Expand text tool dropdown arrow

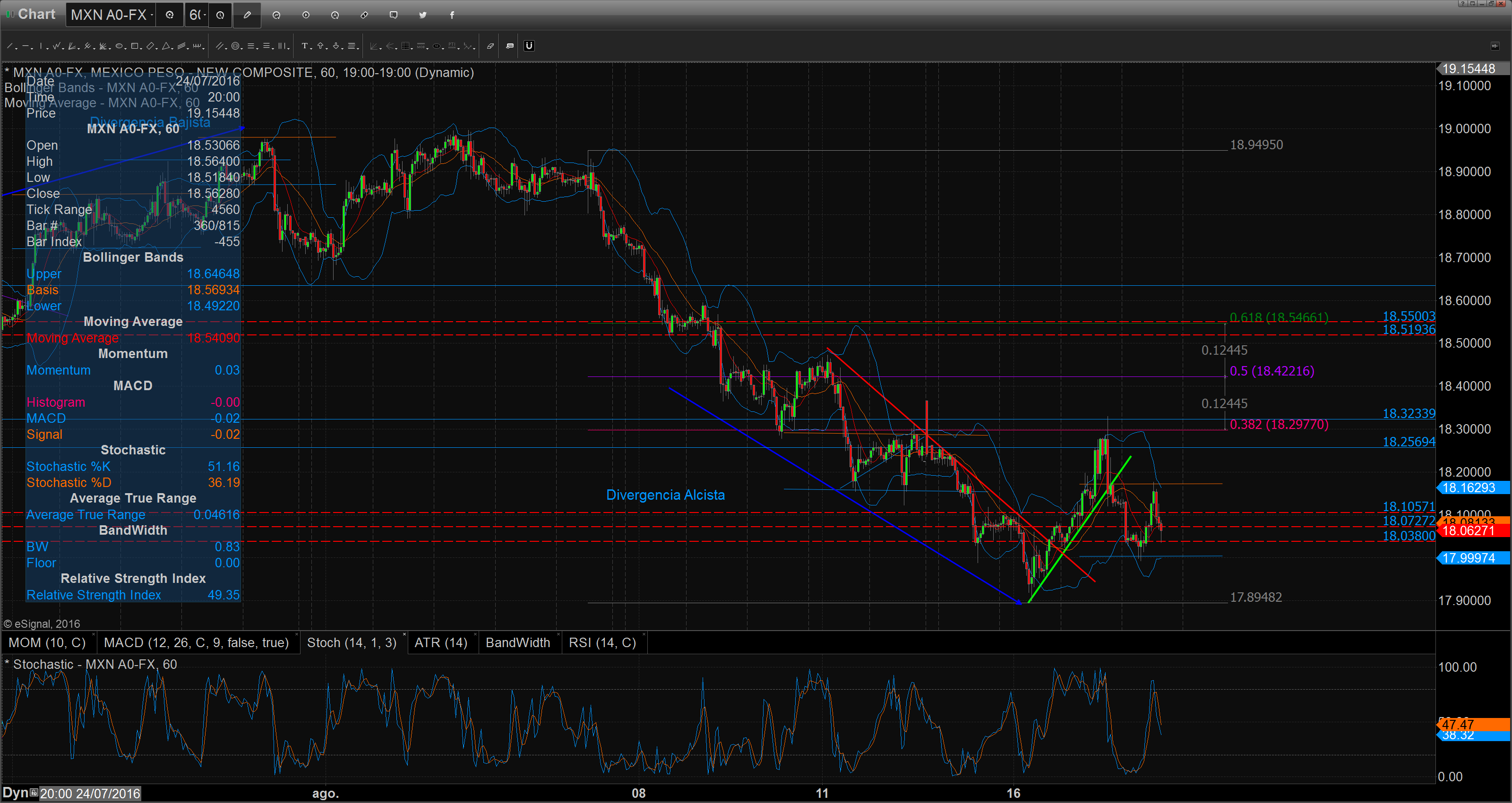(311, 48)
